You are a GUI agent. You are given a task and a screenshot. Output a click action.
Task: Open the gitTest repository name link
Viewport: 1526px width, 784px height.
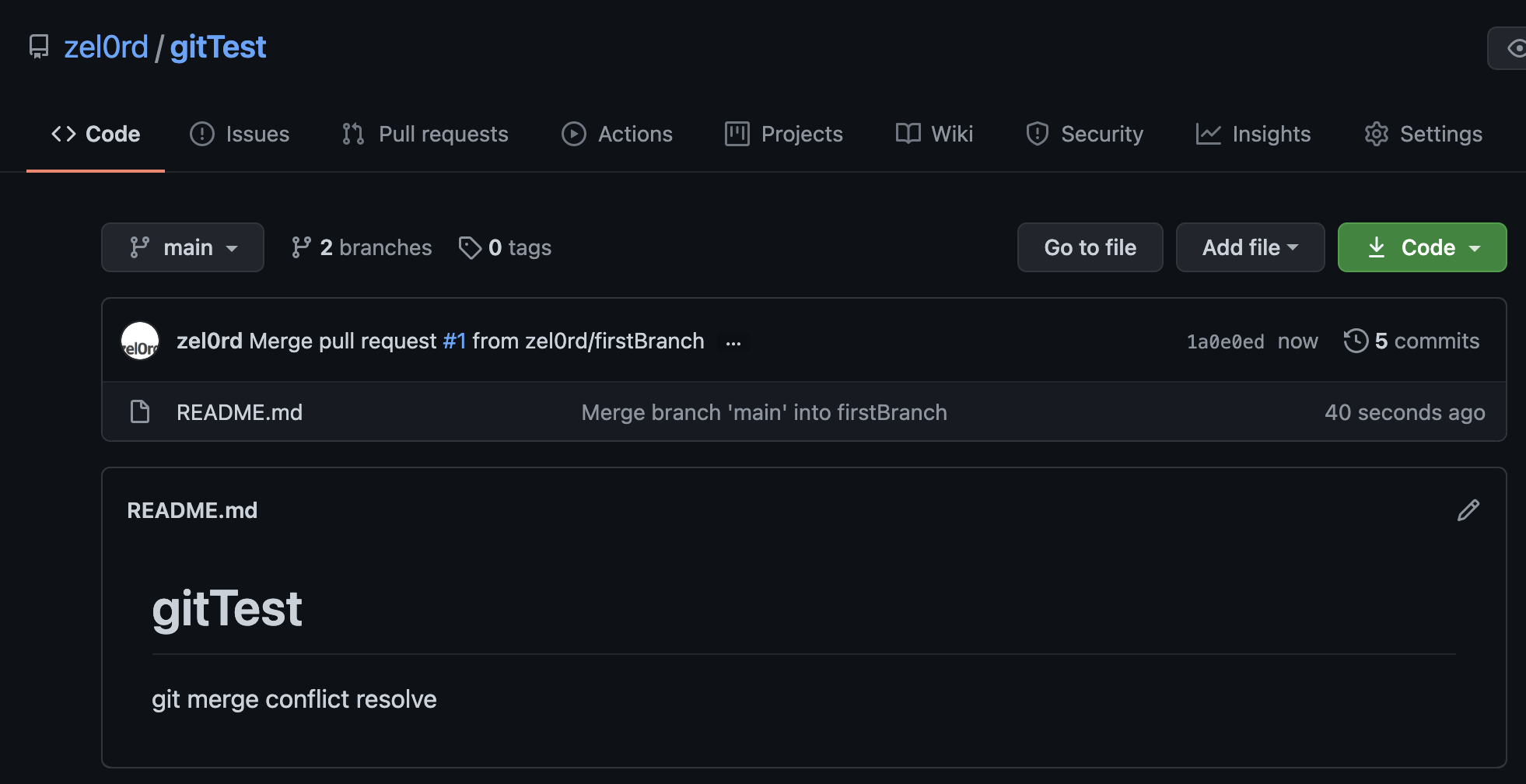[218, 47]
